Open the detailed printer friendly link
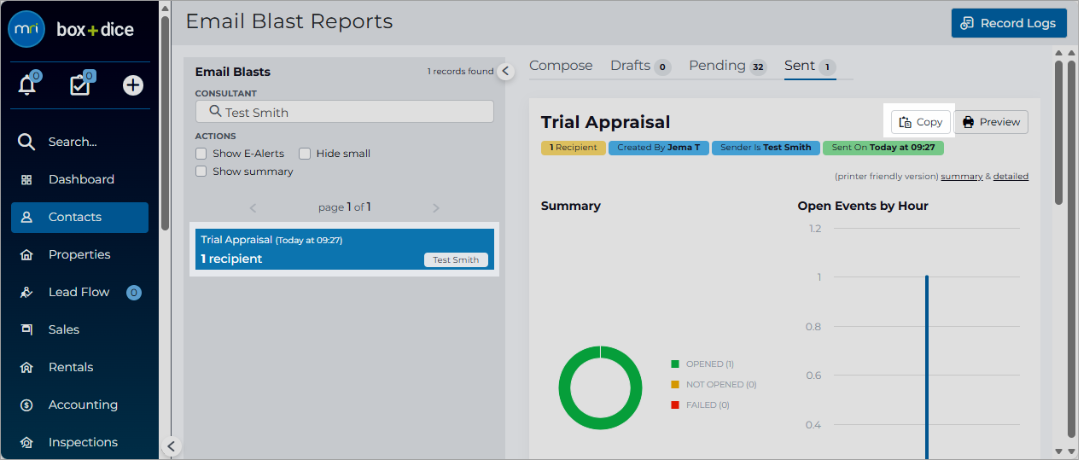 pos(1010,176)
